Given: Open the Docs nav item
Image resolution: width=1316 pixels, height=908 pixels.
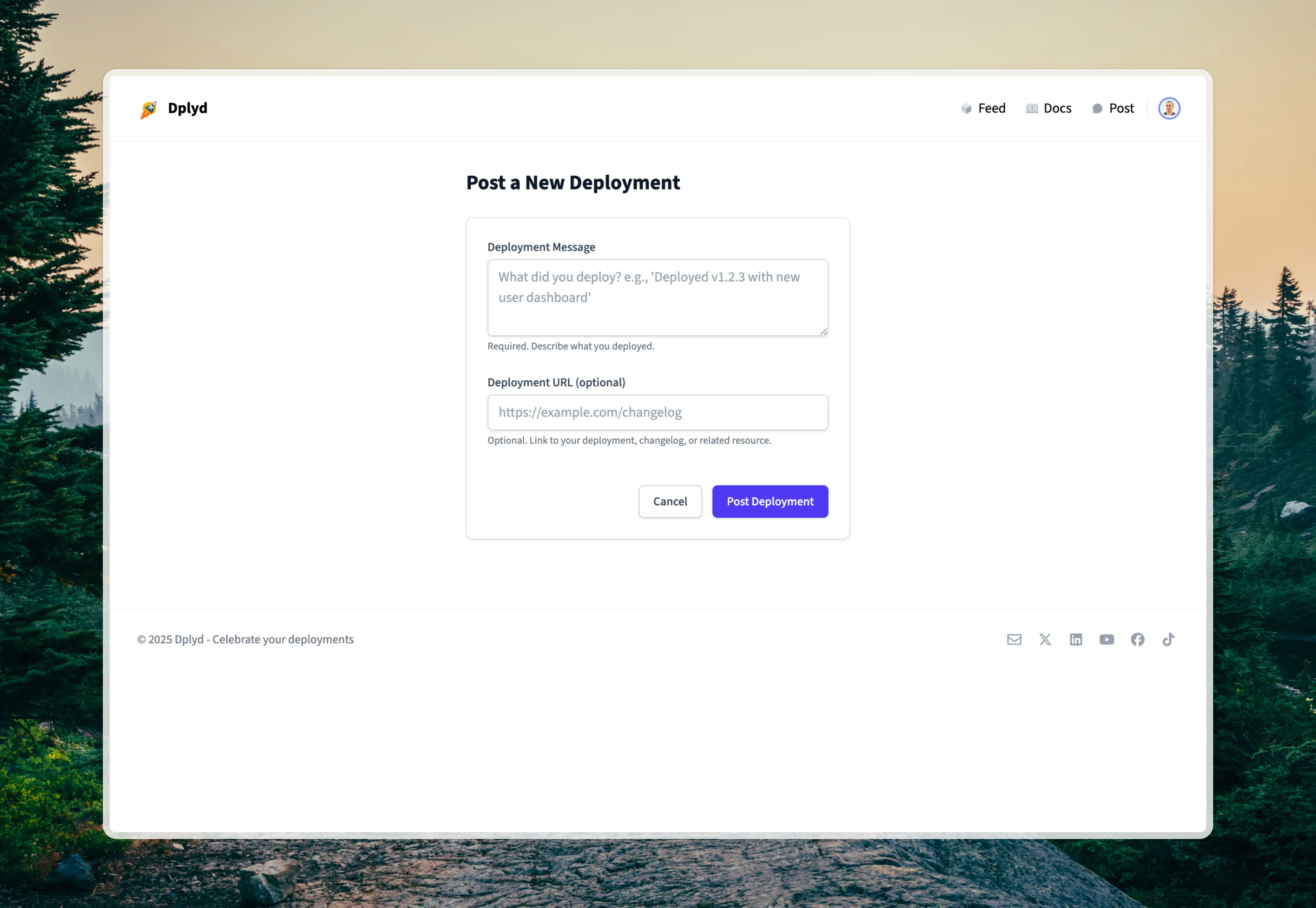Looking at the screenshot, I should click(1049, 108).
